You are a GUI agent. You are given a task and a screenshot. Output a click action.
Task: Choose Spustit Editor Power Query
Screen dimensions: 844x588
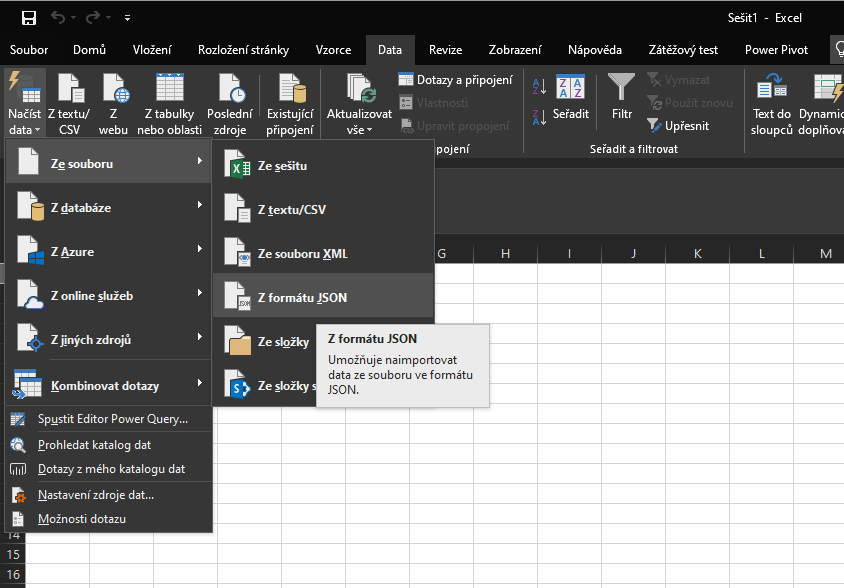(x=109, y=419)
